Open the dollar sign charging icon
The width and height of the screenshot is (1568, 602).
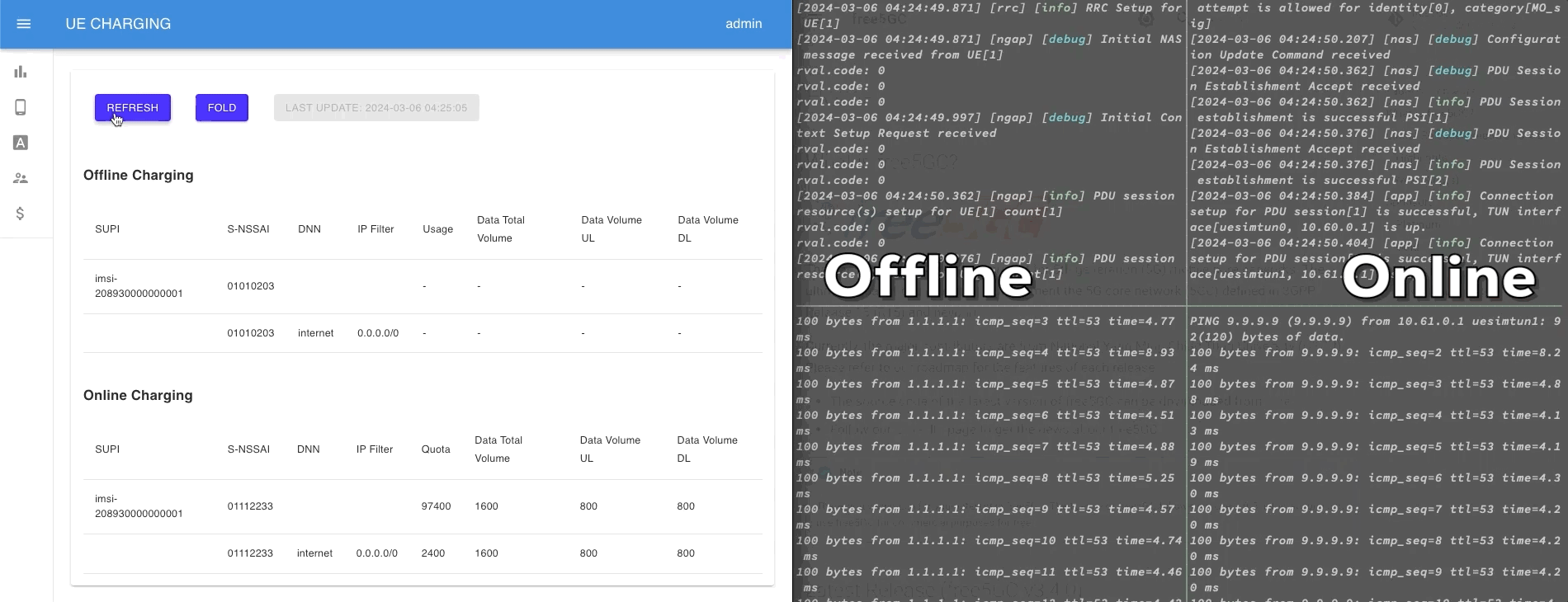coord(21,214)
